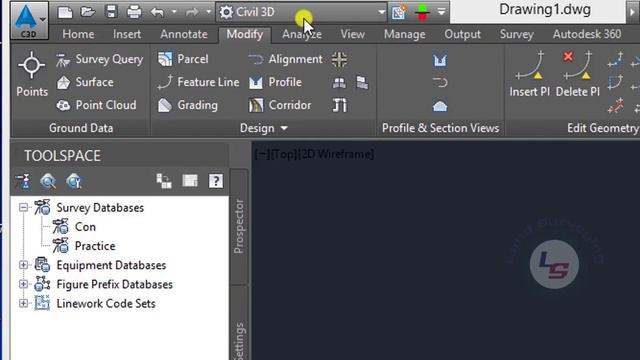Open the Annotate ribbon tab
This screenshot has width=640, height=360.
coord(184,34)
